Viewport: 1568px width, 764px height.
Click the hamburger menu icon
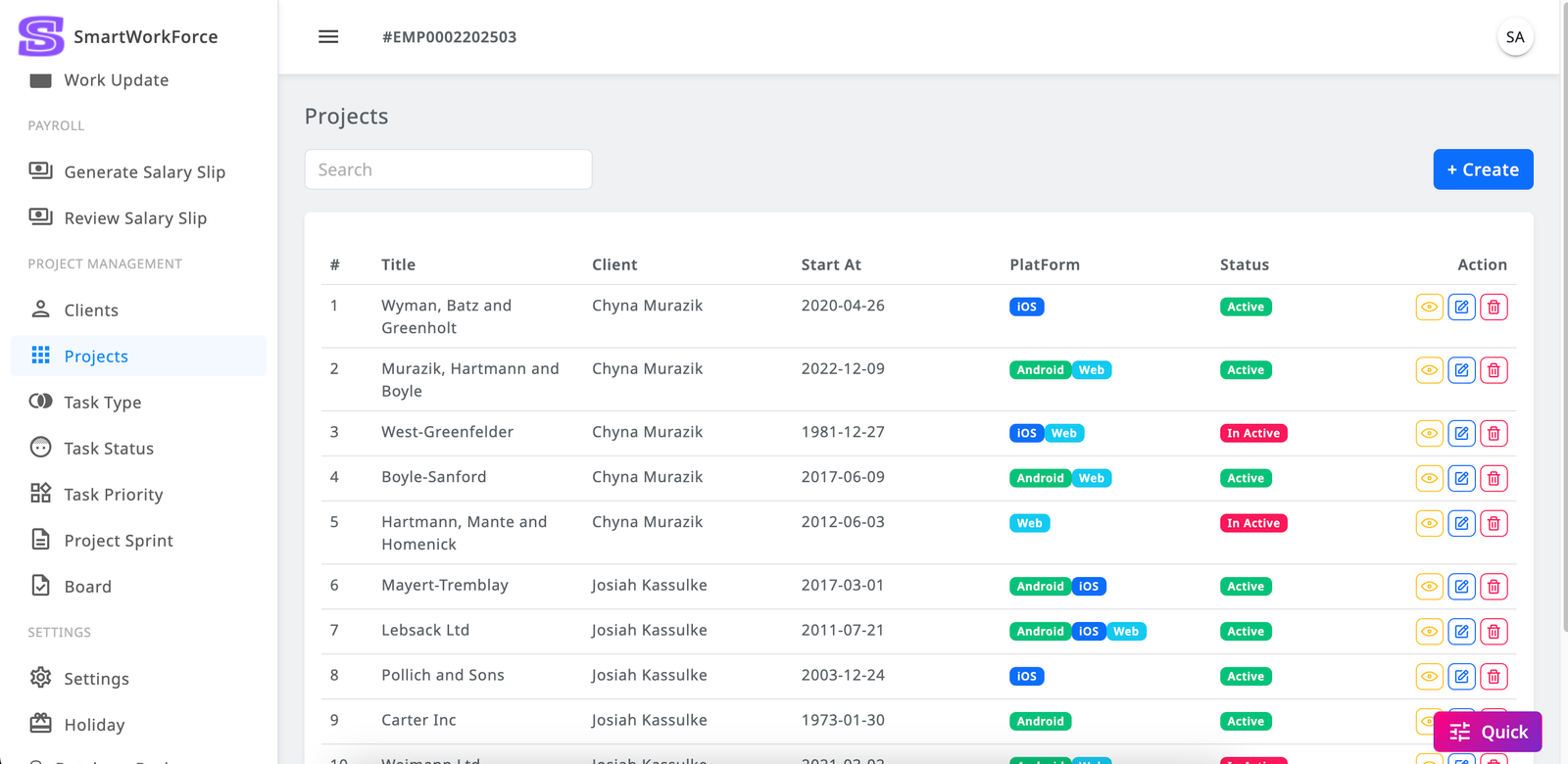[x=328, y=37]
